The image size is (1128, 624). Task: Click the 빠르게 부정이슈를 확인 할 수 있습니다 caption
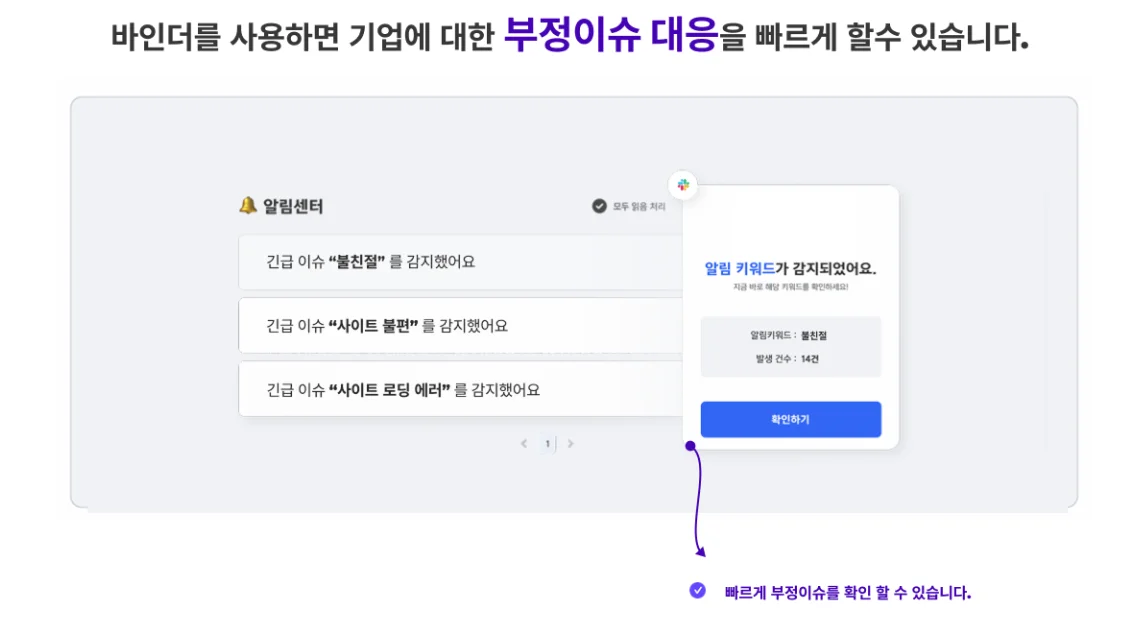(848, 592)
